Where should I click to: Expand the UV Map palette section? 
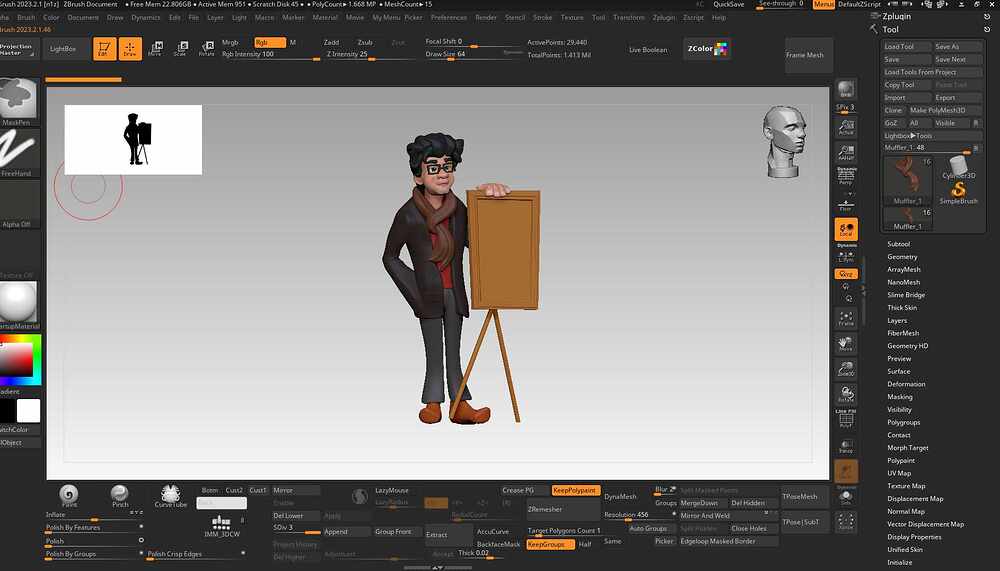899,473
